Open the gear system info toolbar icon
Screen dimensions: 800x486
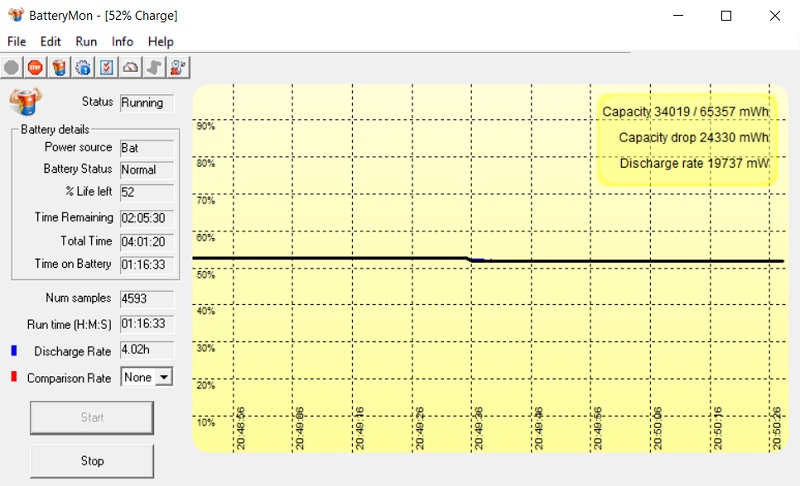[x=83, y=67]
